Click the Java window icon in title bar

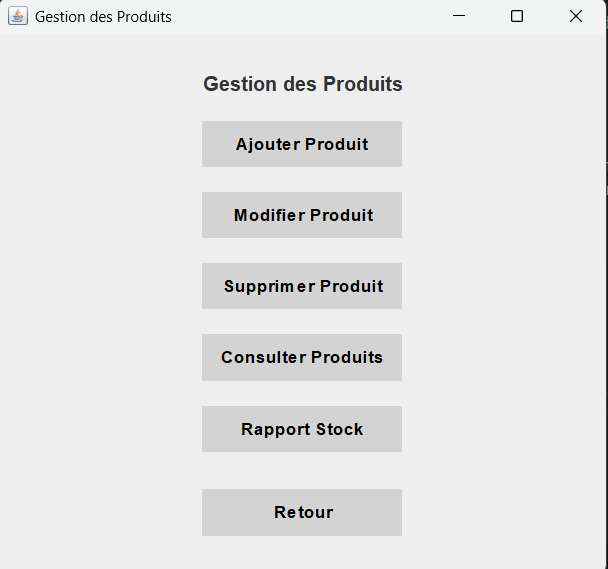click(18, 16)
